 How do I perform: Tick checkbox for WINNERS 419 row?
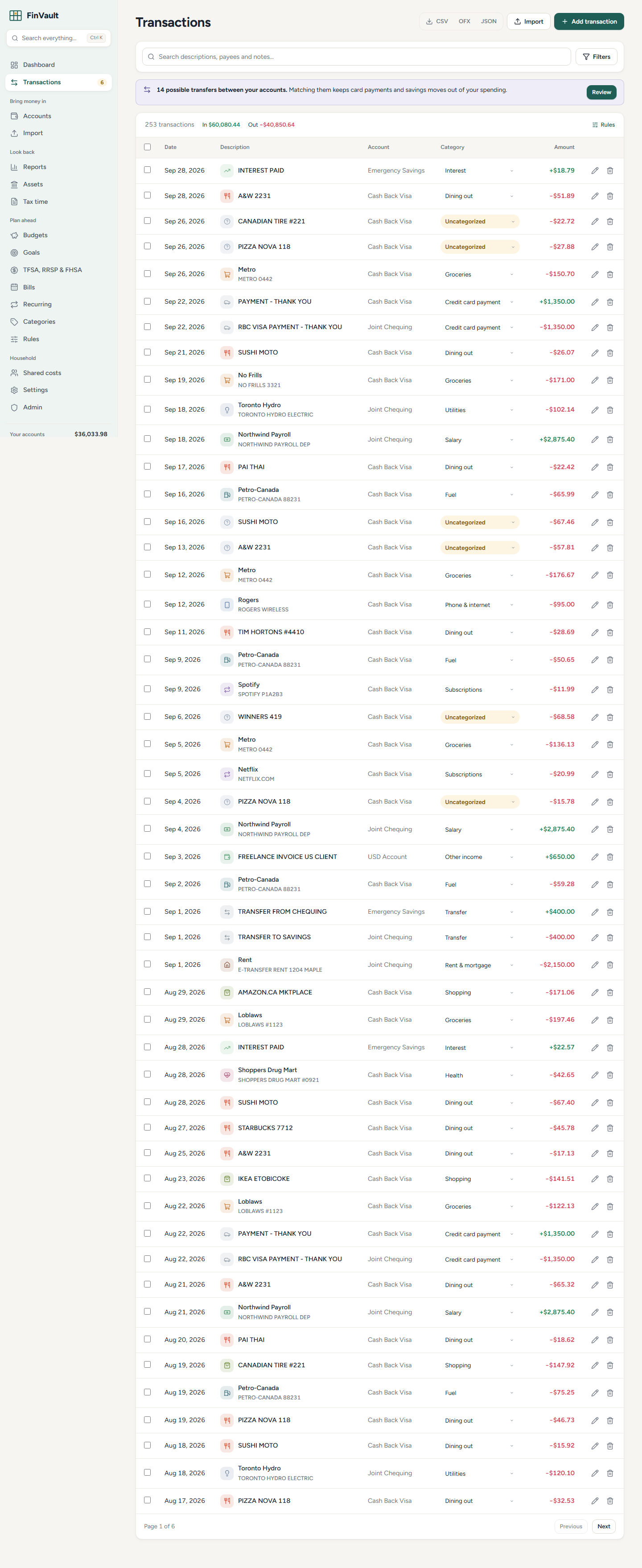point(147,716)
